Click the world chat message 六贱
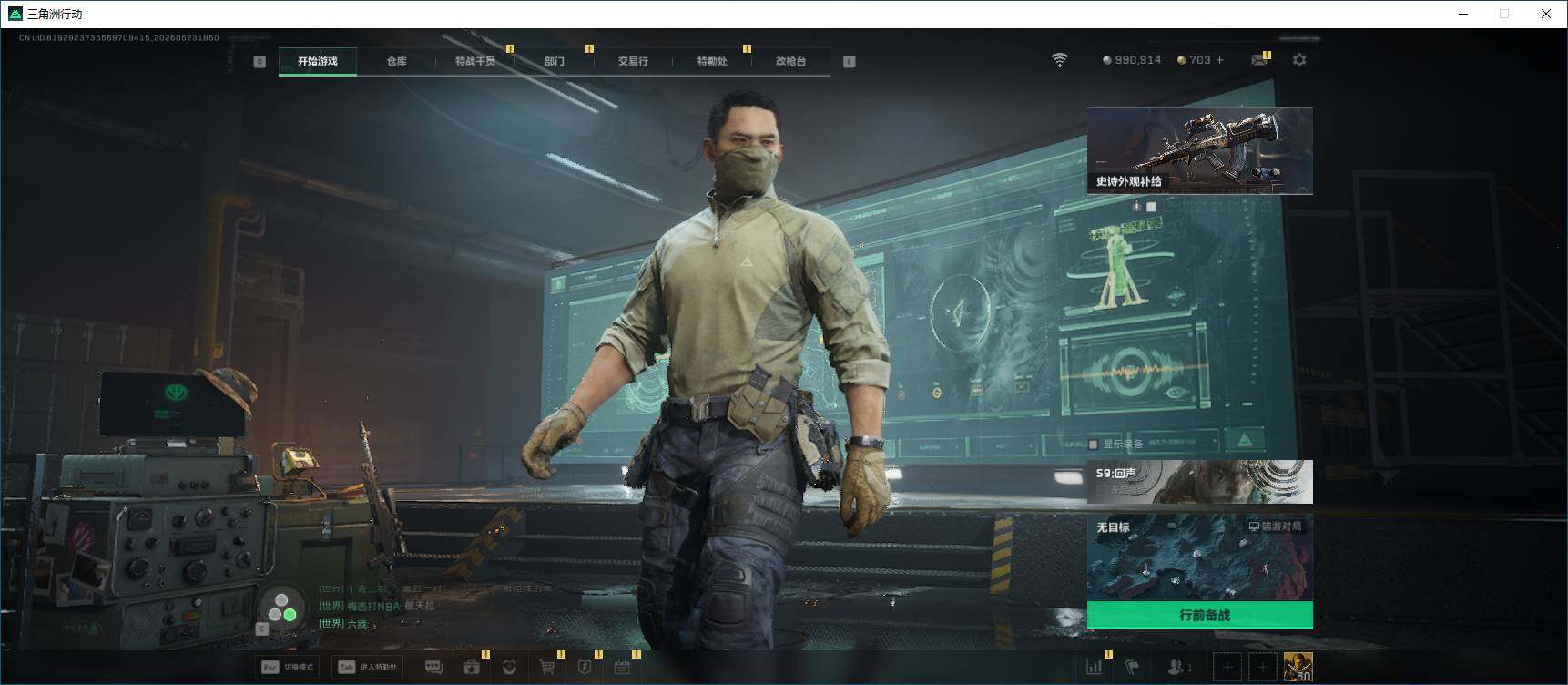 pos(342,624)
